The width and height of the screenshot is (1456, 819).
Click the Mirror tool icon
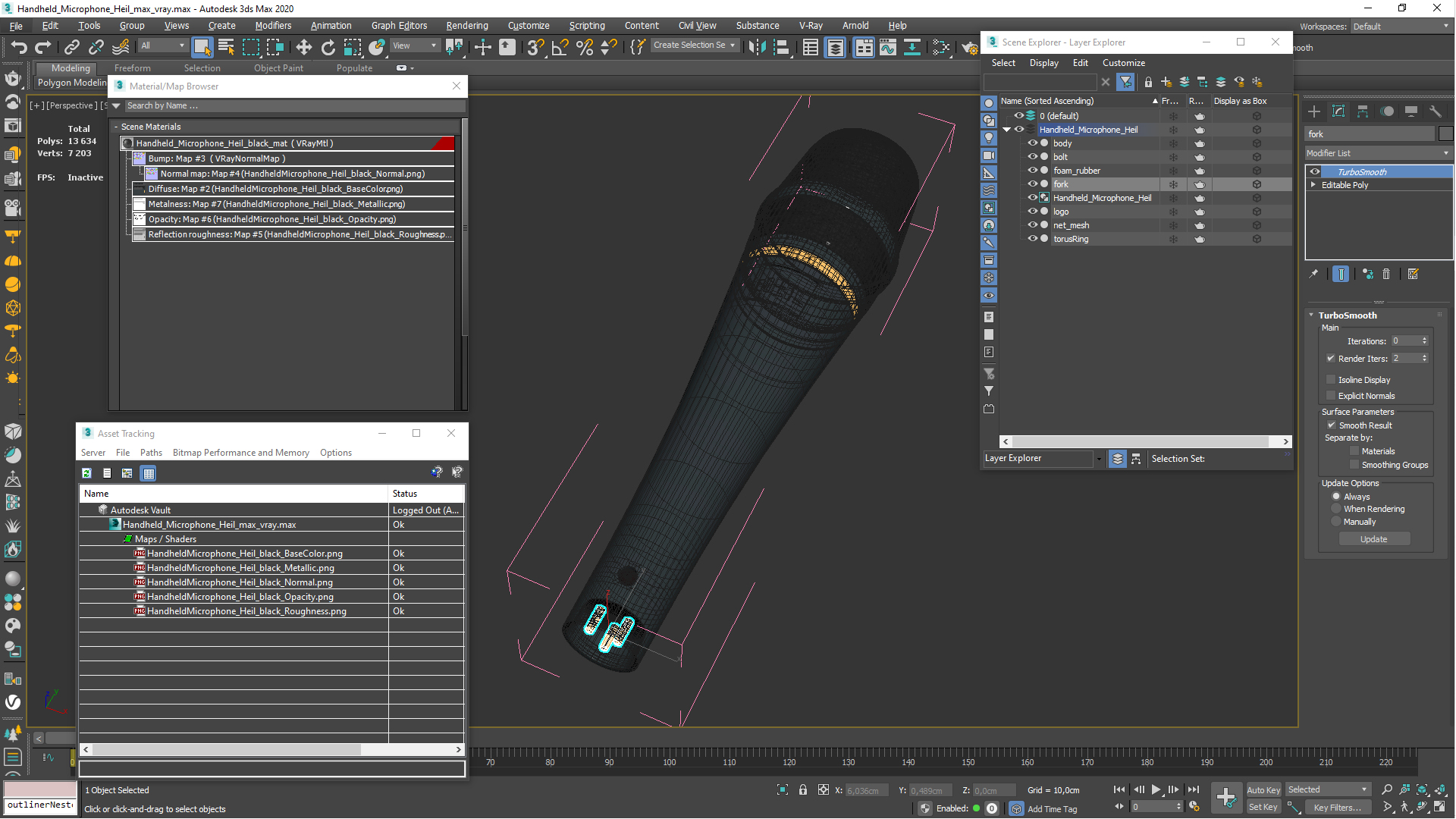[756, 48]
